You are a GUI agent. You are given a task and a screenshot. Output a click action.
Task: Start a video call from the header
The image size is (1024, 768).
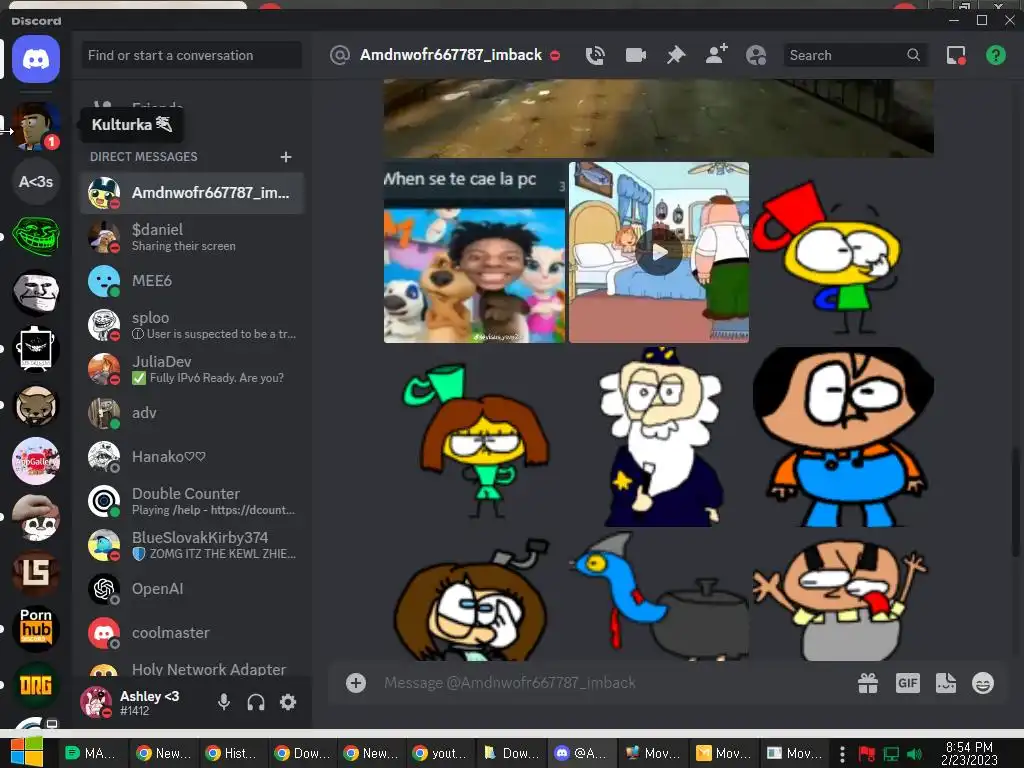pyautogui.click(x=635, y=56)
